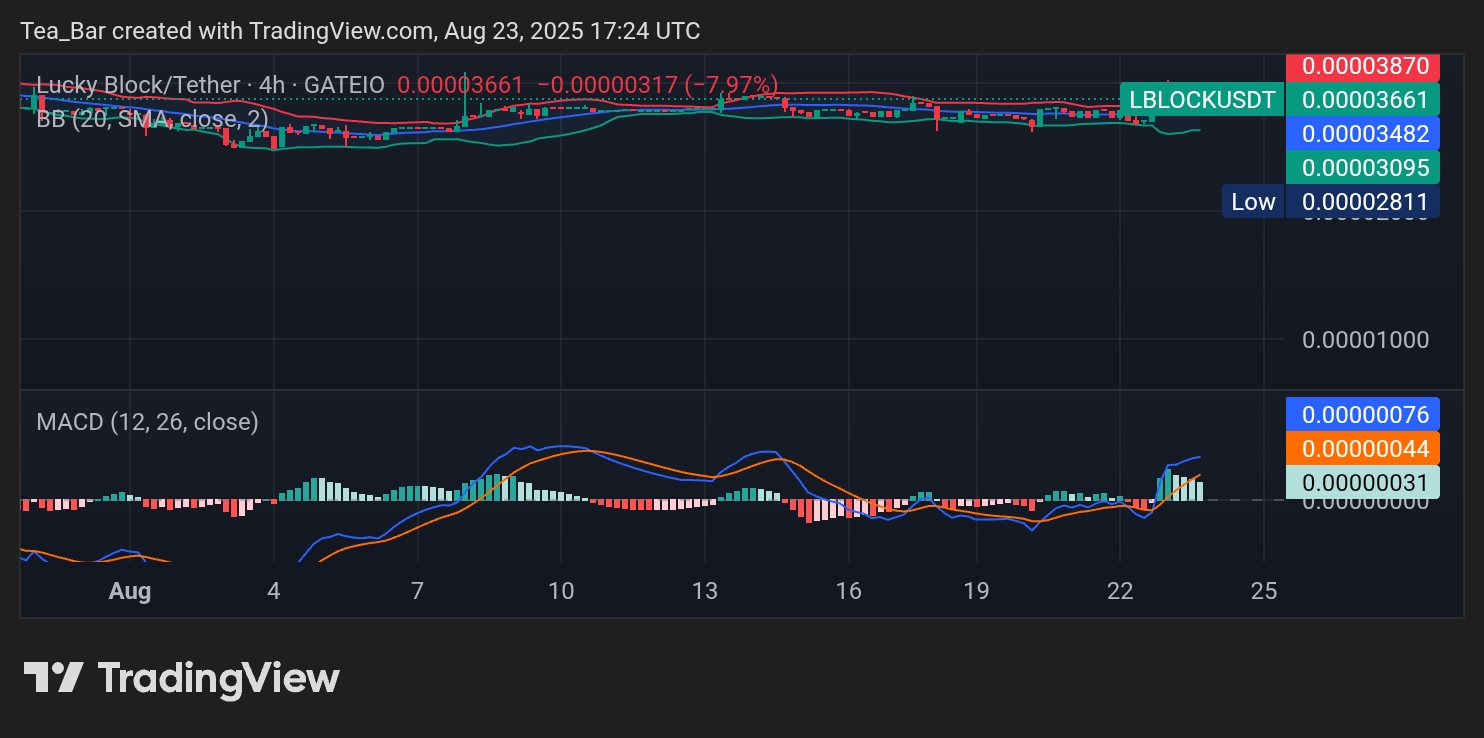Click the green 0.00003095 price label

(x=1363, y=167)
